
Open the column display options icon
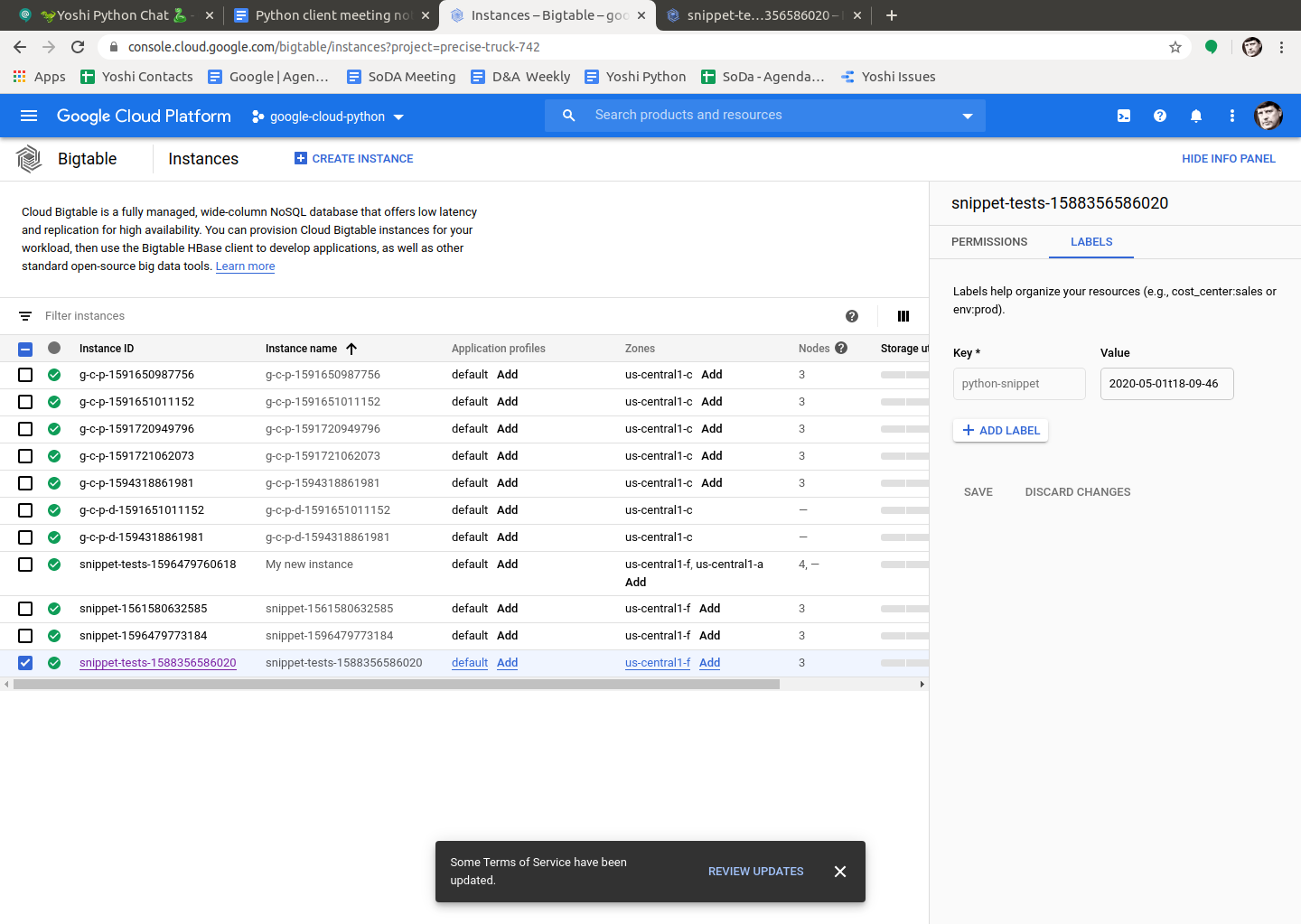[903, 316]
